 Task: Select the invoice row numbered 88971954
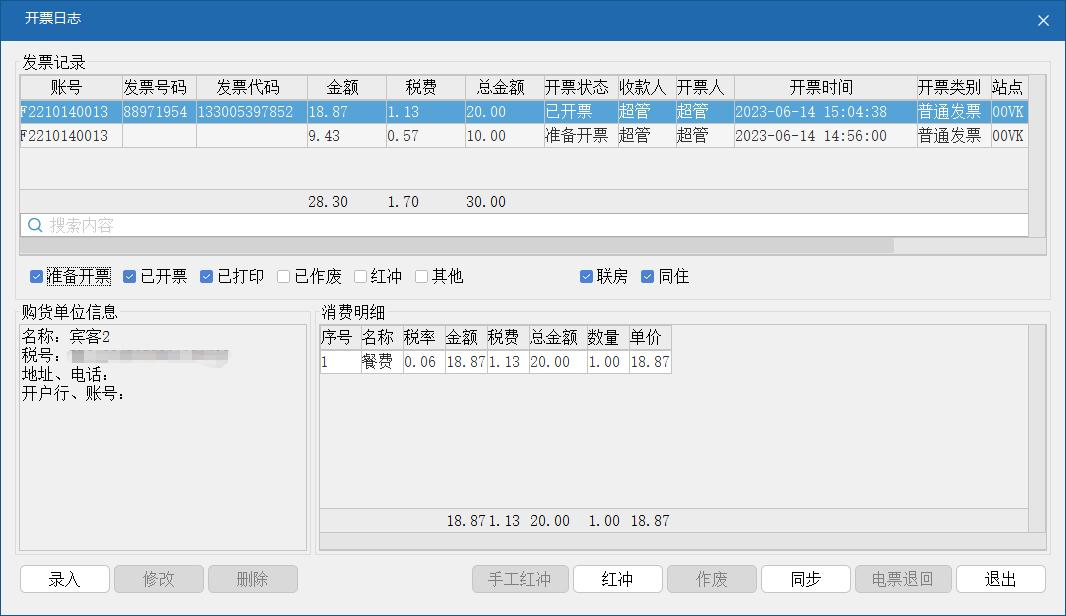pyautogui.click(x=524, y=112)
